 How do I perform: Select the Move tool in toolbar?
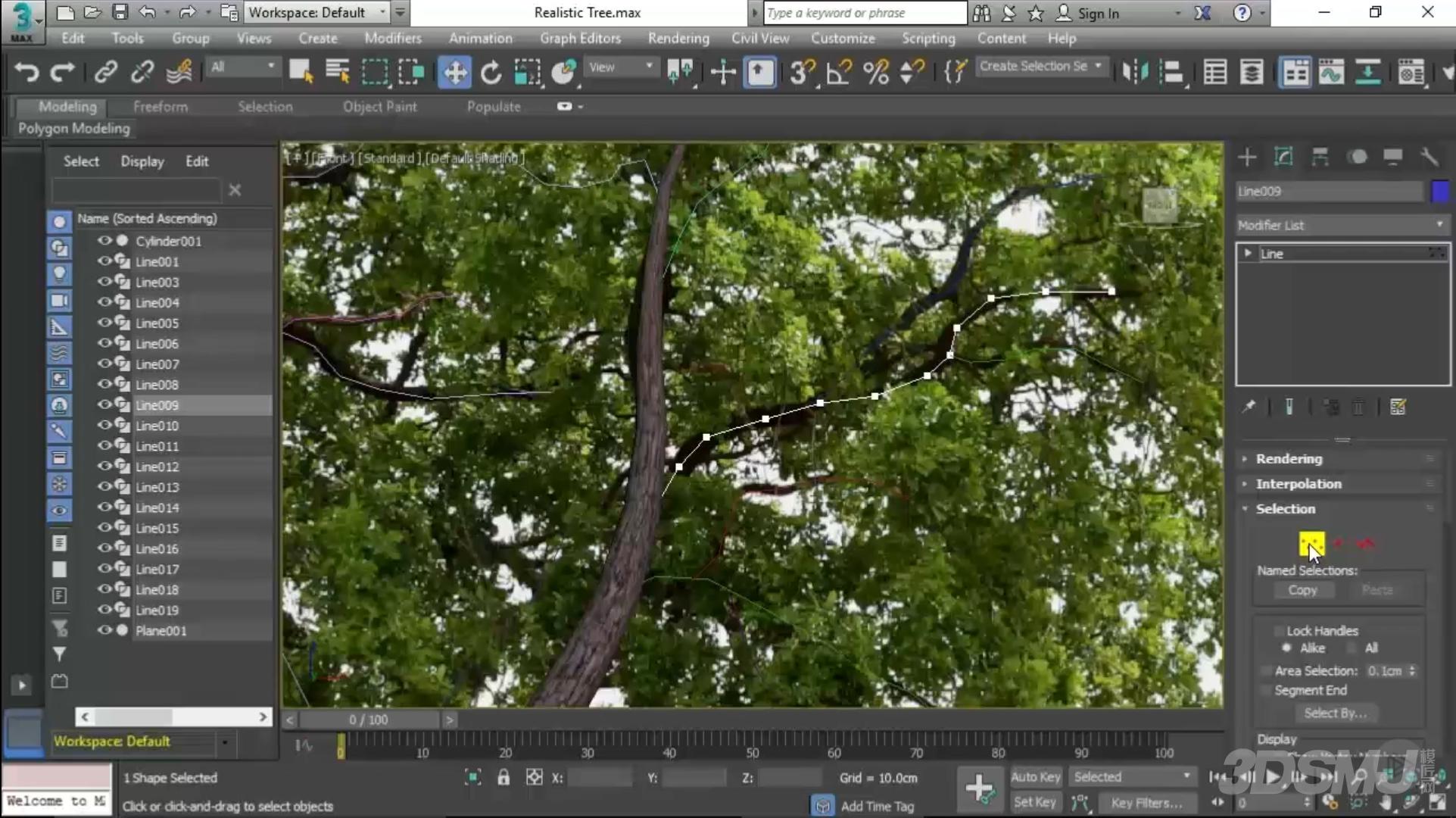454,72
